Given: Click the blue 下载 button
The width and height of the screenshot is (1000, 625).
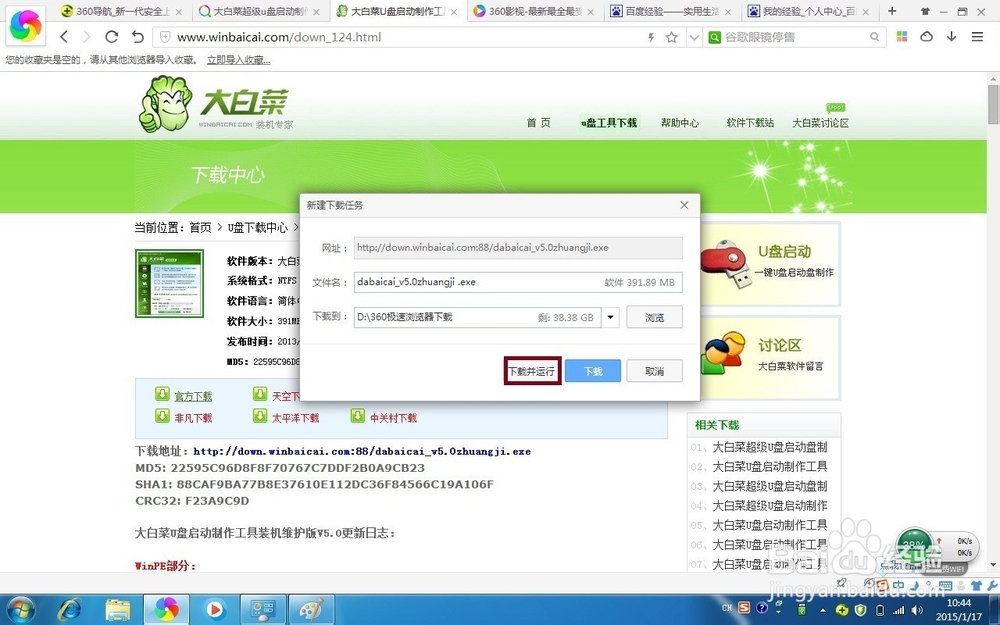Looking at the screenshot, I should click(593, 371).
